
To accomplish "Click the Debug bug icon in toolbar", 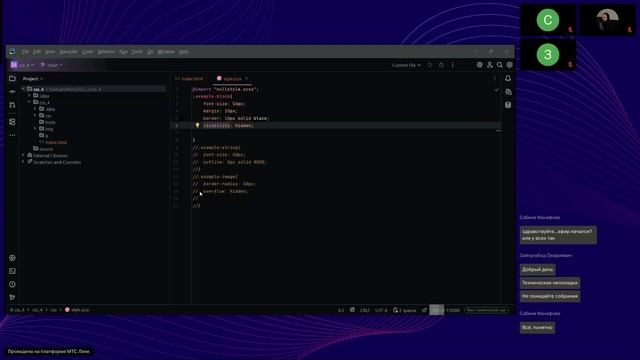I will pos(441,65).
